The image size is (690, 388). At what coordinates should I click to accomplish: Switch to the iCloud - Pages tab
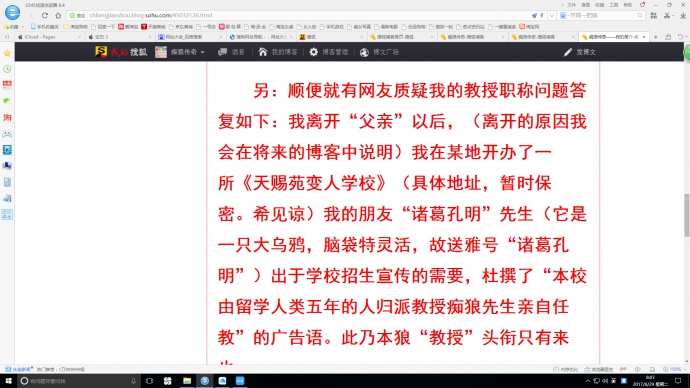click(48, 37)
